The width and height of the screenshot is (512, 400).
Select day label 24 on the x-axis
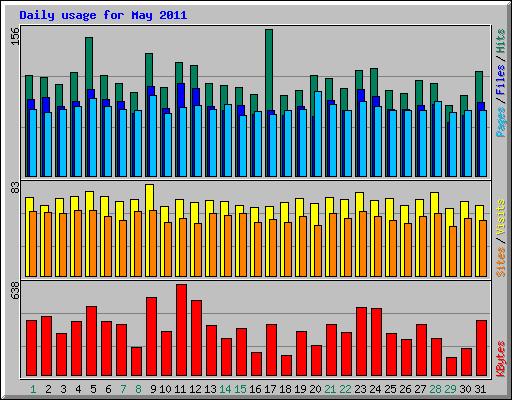pyautogui.click(x=375, y=389)
